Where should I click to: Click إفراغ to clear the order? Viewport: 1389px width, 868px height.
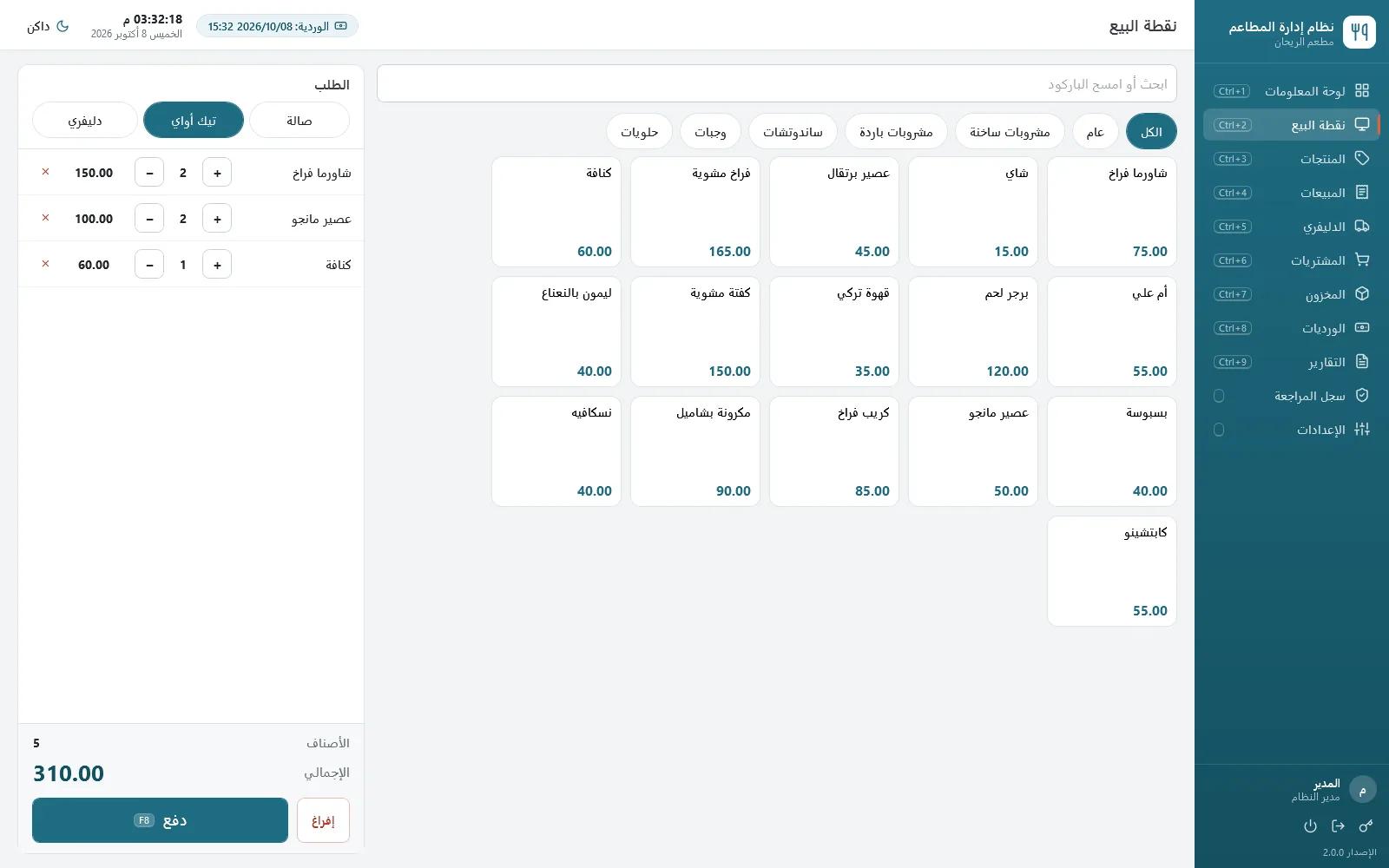point(323,820)
